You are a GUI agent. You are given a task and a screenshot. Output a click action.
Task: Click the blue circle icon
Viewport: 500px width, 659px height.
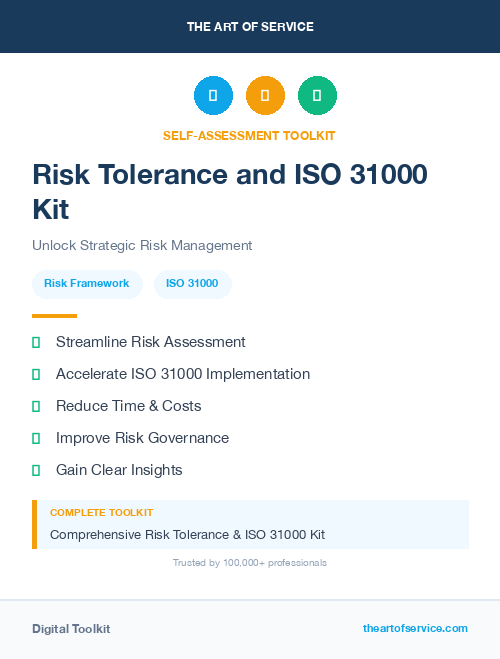coord(213,95)
